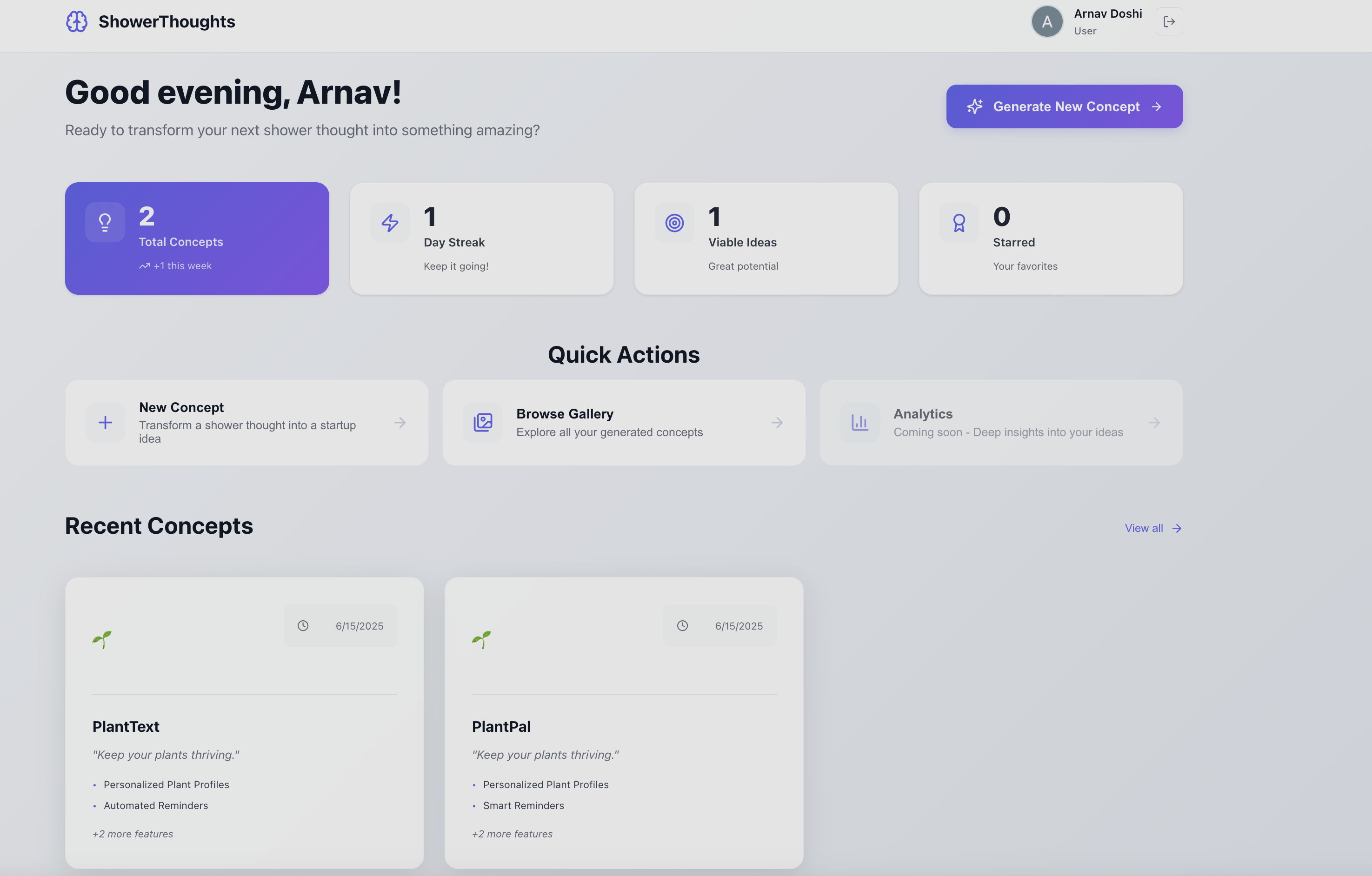Viewport: 1372px width, 876px height.
Task: Click the Browse Gallery images icon
Action: (483, 423)
